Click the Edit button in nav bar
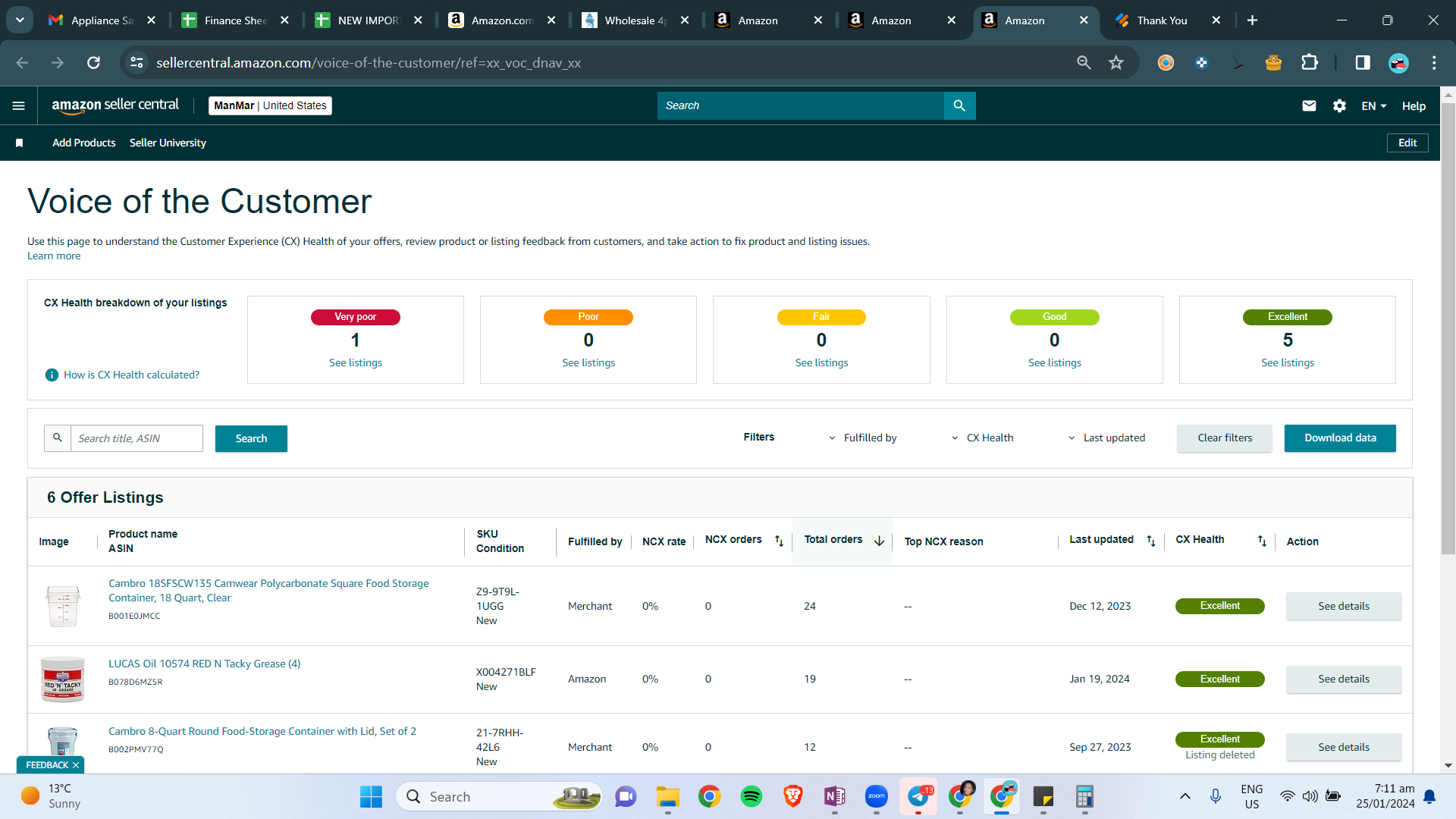The image size is (1456, 819). coord(1407,143)
